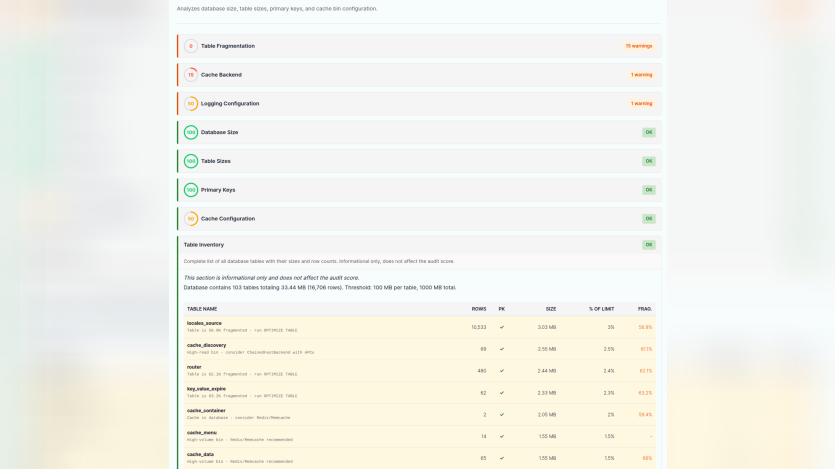Click the 63.2% fragmentation for key_value_expire
This screenshot has height=469, width=835.
[x=645, y=393]
